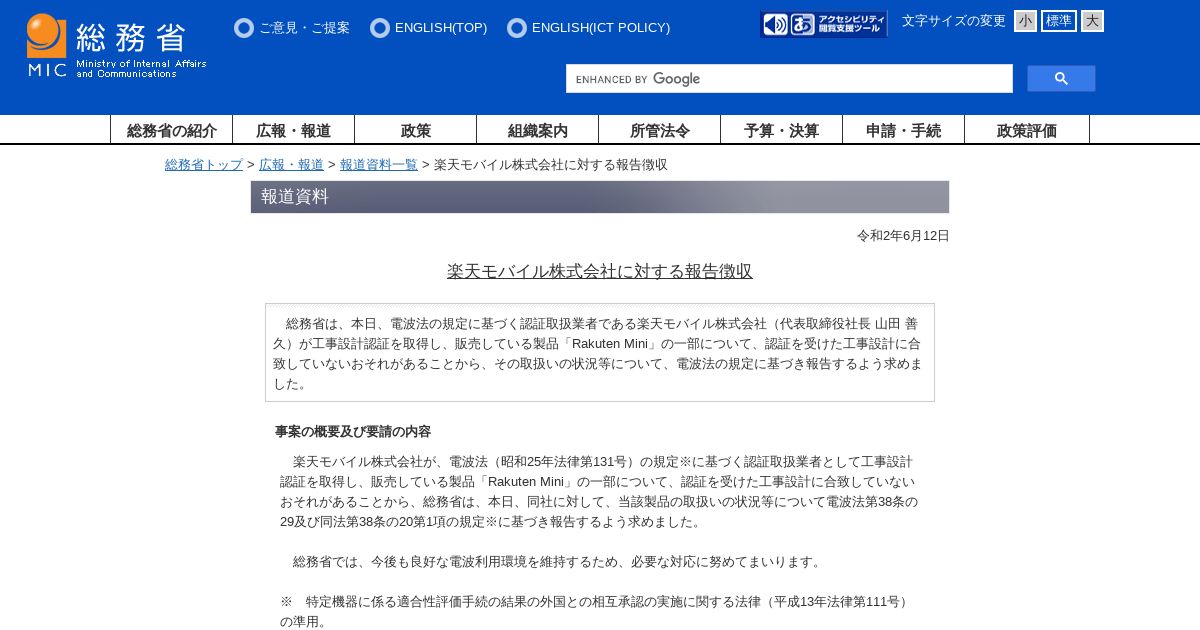The width and height of the screenshot is (1200, 630).
Task: Open the 政策 menu
Action: (x=416, y=130)
